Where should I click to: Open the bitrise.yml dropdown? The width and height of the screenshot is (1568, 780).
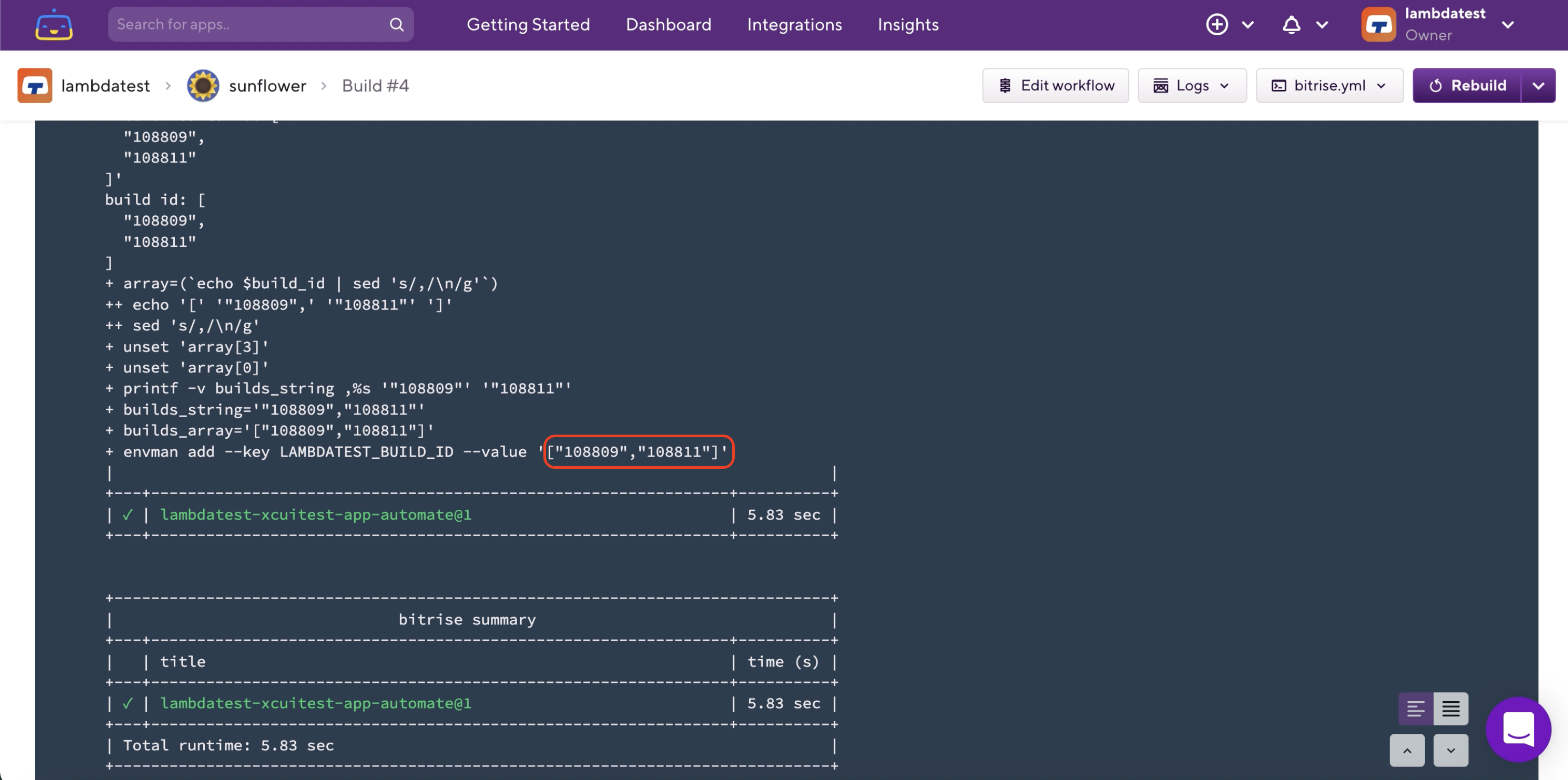(x=1329, y=86)
